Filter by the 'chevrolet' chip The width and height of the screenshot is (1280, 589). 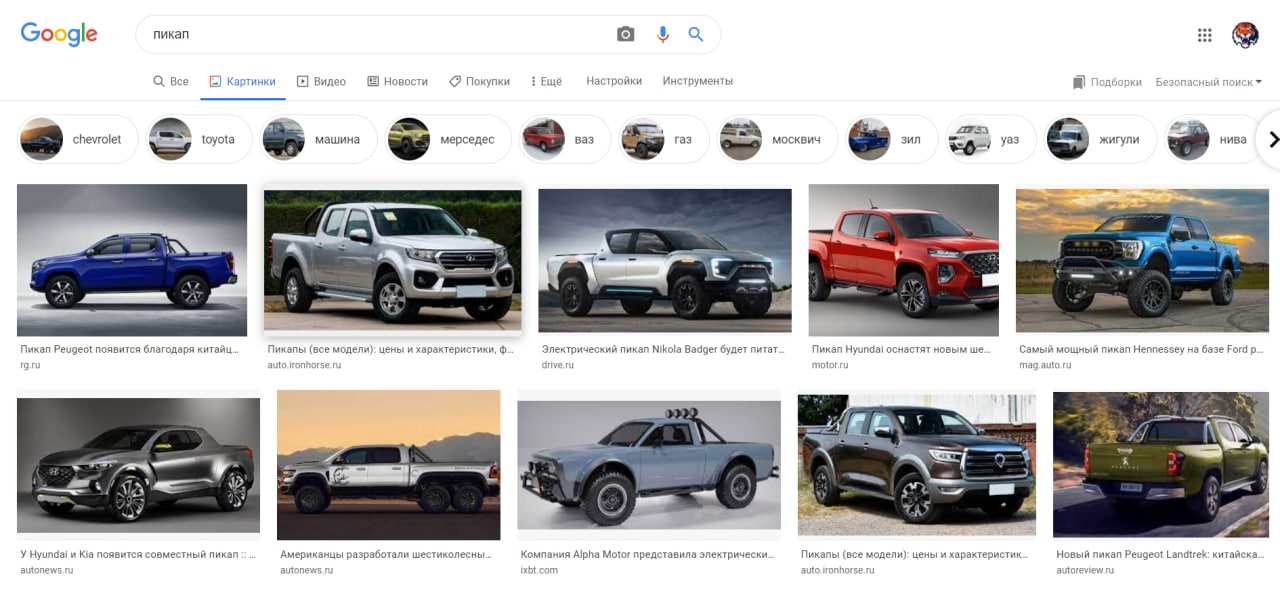[x=76, y=139]
